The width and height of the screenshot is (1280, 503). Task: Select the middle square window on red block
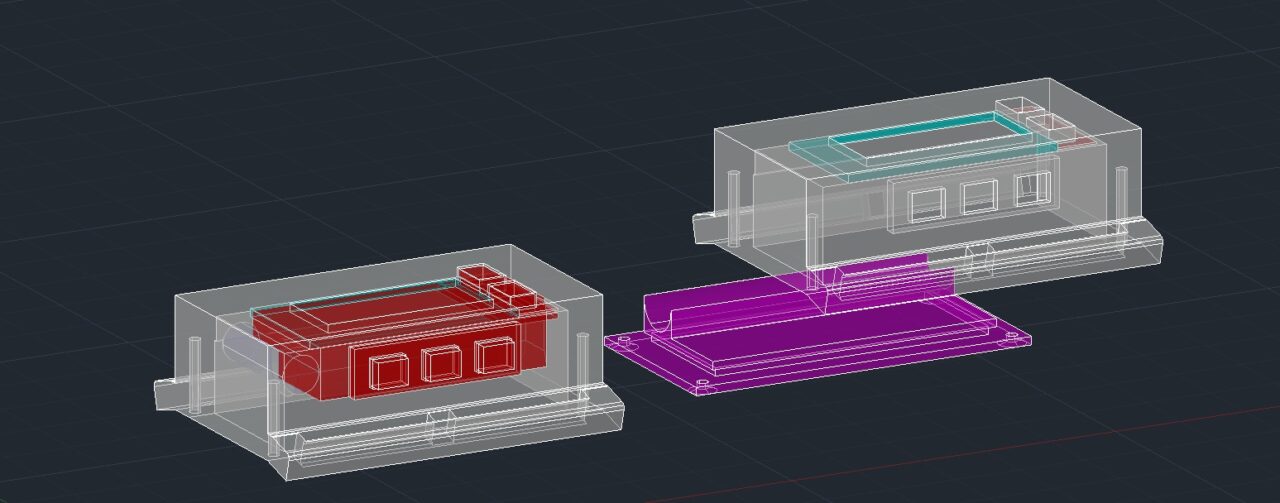pyautogui.click(x=442, y=363)
